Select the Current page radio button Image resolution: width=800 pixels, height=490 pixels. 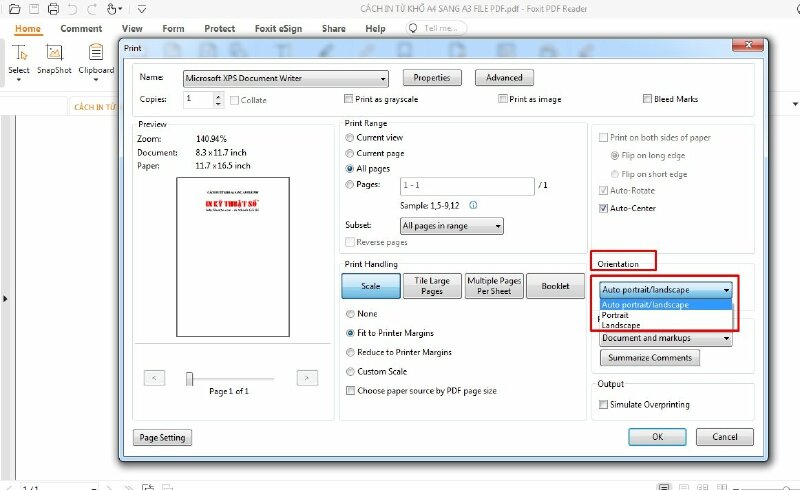click(349, 153)
